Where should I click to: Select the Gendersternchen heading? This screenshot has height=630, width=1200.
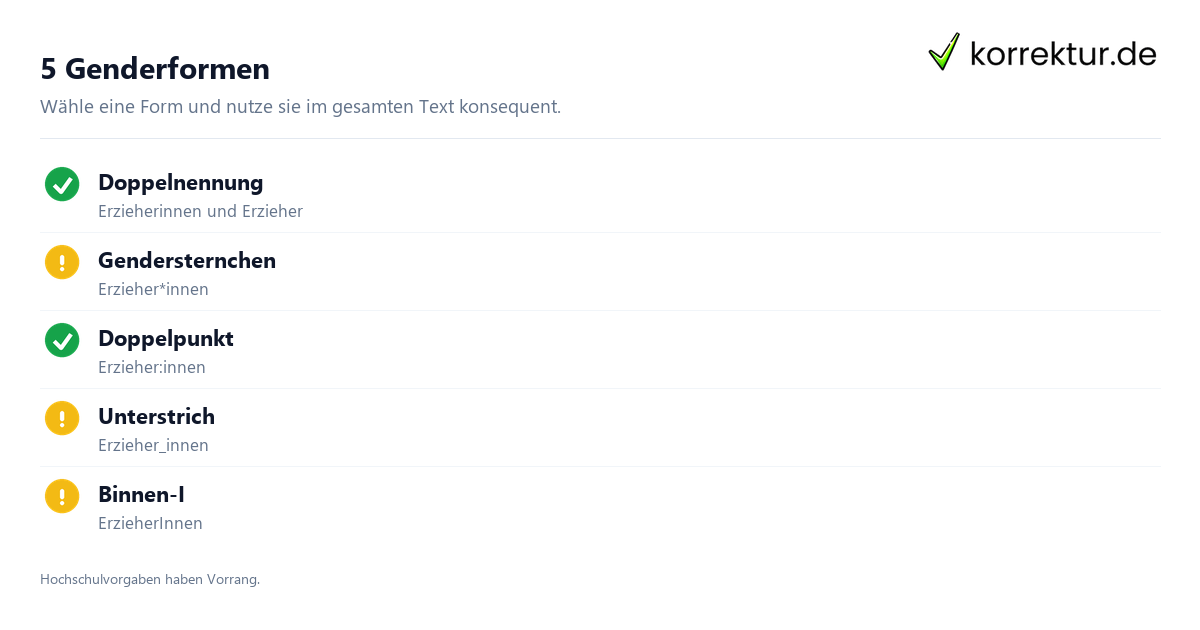(x=187, y=261)
